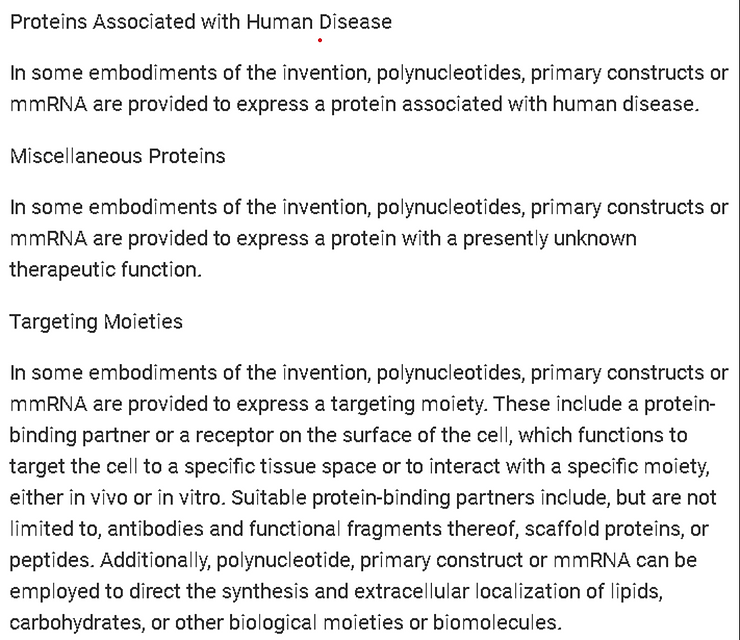Click the word 'unknown' in the second paragraph
740x640 pixels.
click(x=596, y=239)
